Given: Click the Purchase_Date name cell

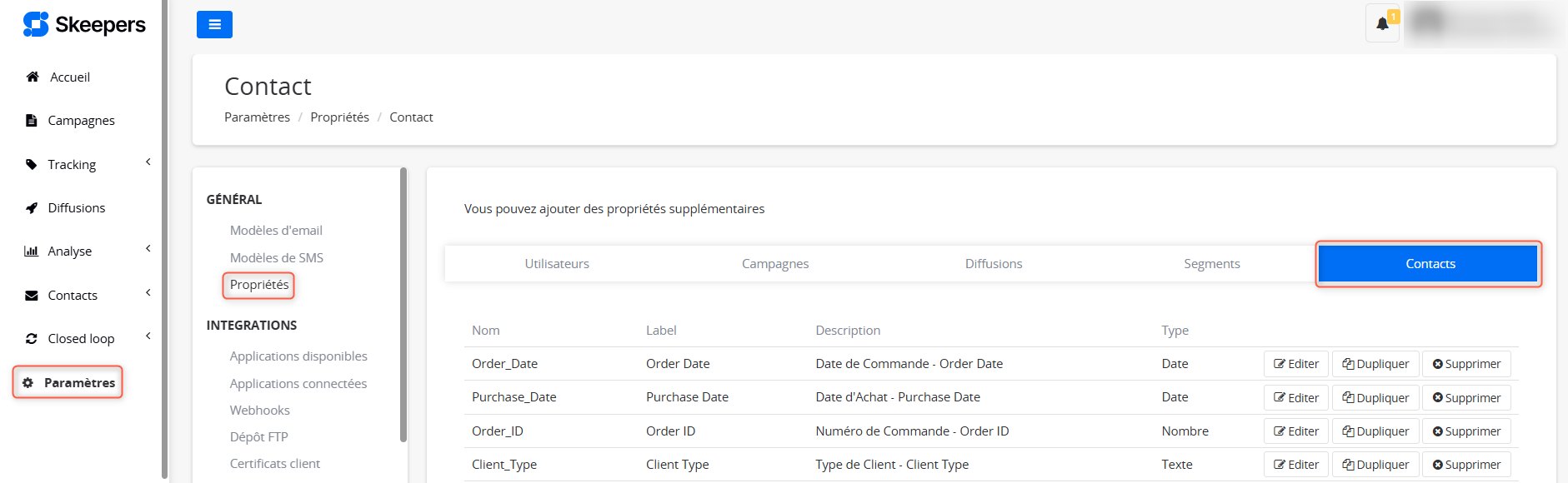Looking at the screenshot, I should point(513,397).
